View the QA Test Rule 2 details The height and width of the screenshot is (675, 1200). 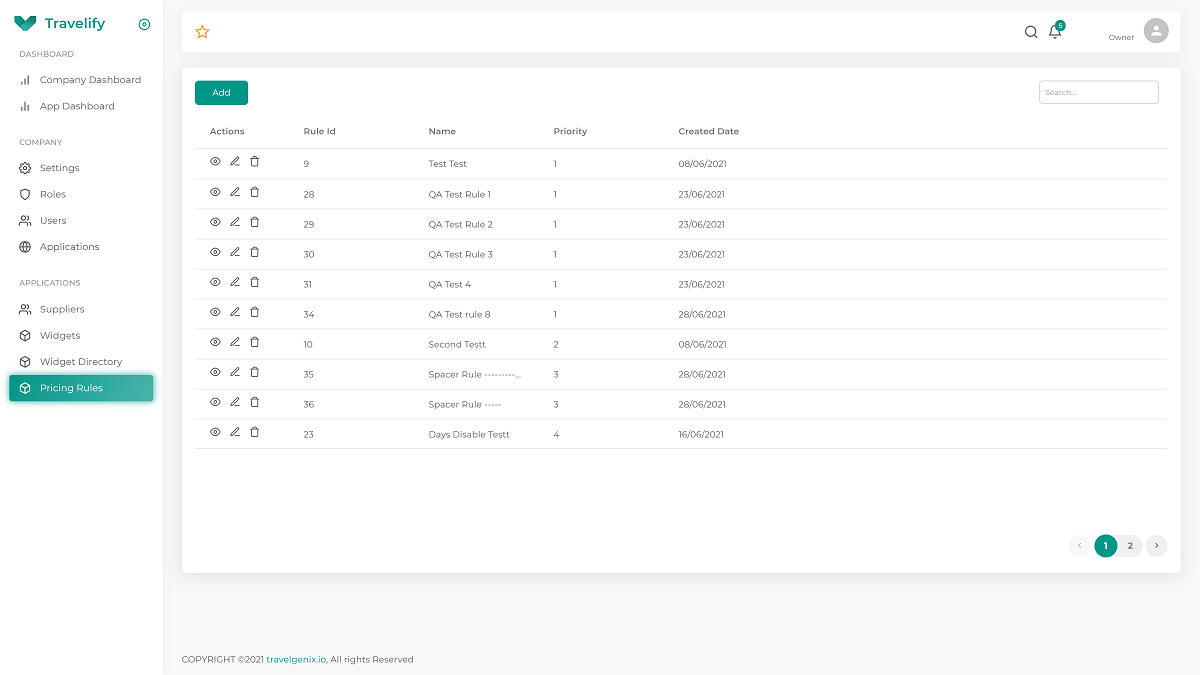click(215, 222)
